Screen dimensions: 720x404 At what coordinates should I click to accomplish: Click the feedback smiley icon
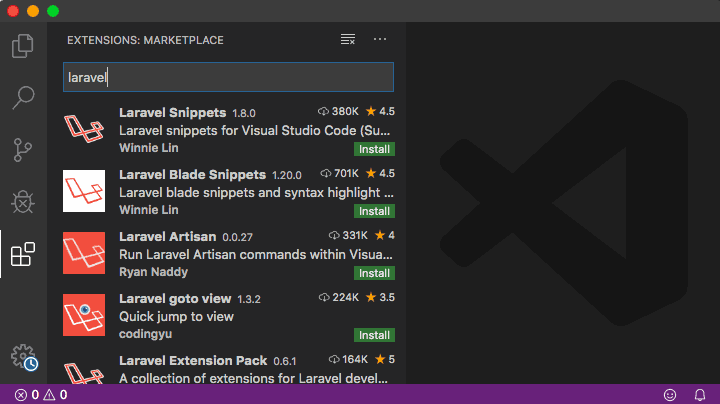[670, 395]
